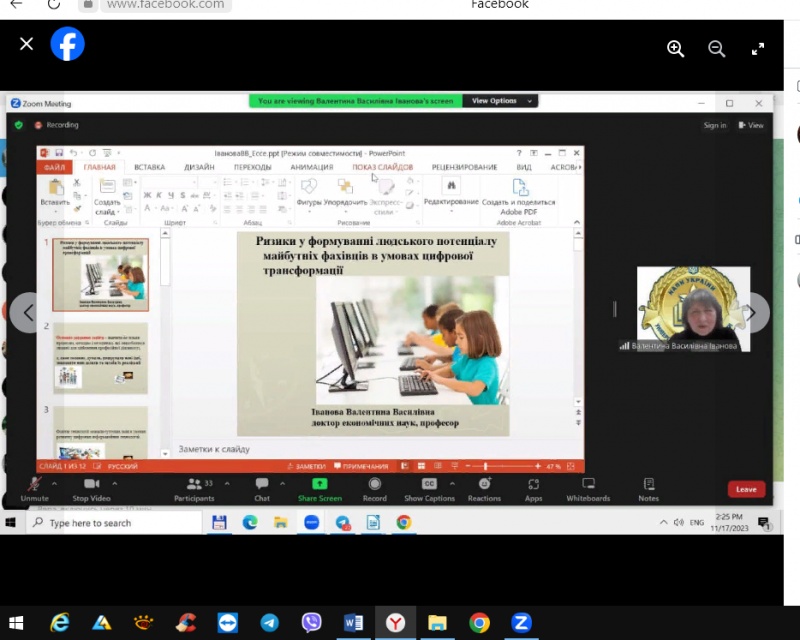Expand the Show Captions options arrow
The height and width of the screenshot is (640, 800).
point(451,483)
